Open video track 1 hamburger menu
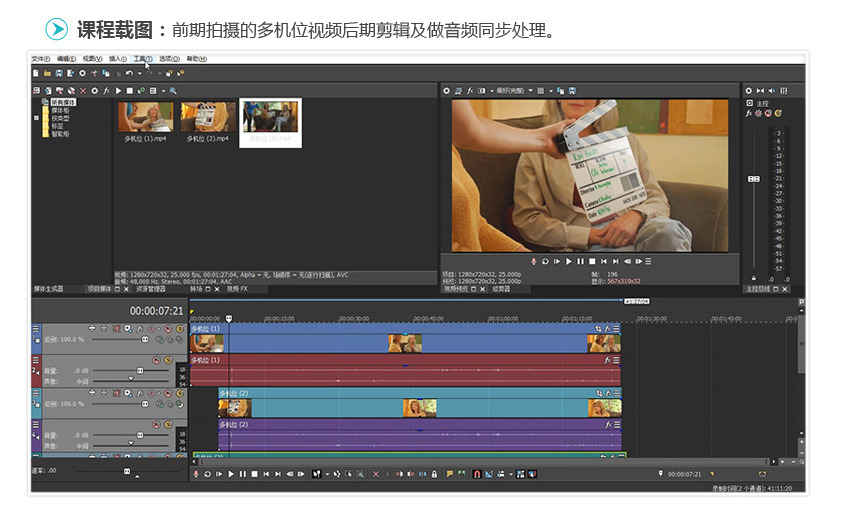Screen dimensions: 850x521 (x=36, y=329)
